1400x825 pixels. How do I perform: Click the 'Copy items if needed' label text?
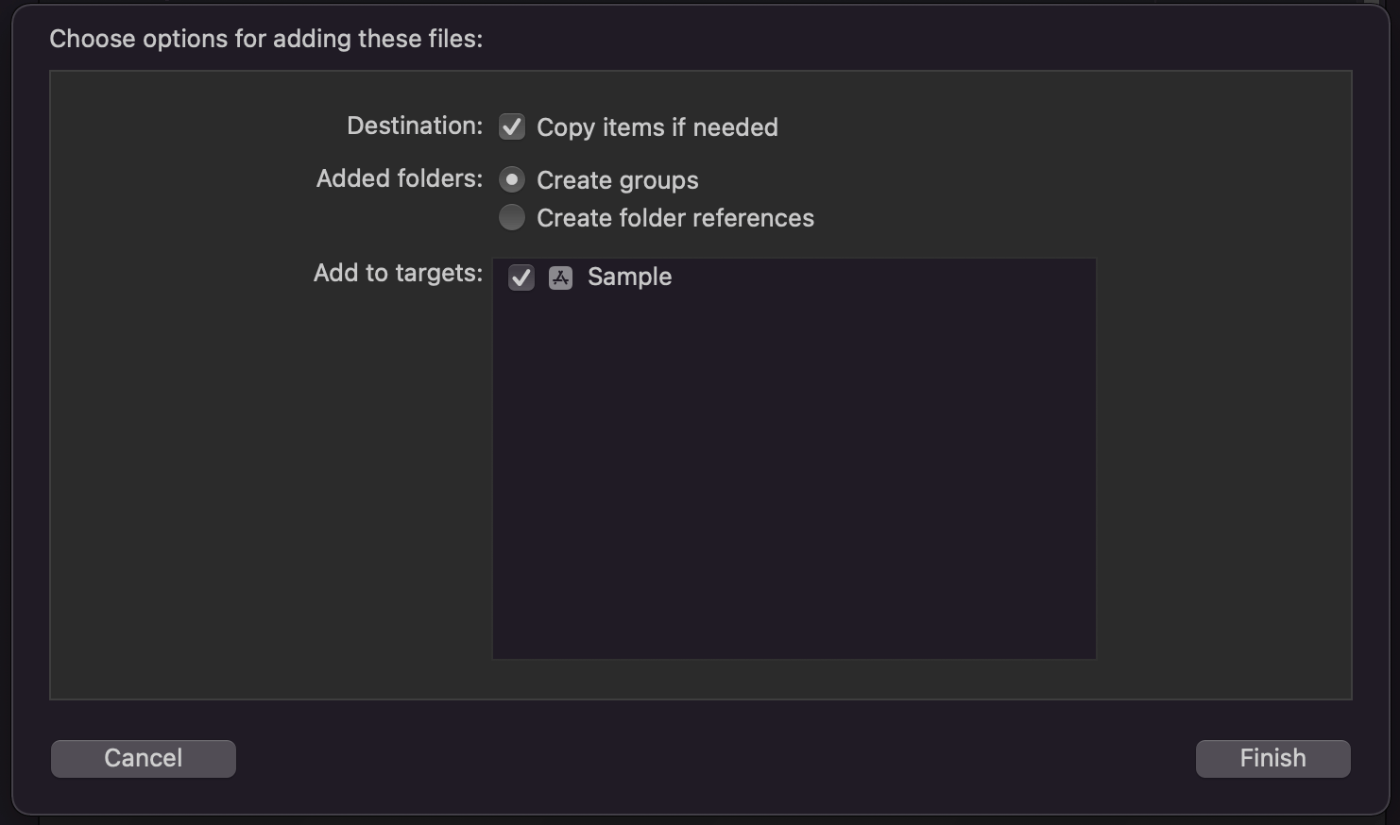point(657,128)
